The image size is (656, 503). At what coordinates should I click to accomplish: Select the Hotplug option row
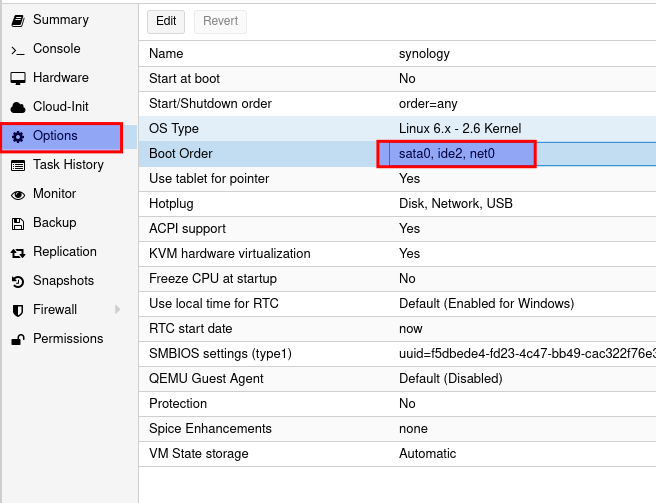(x=396, y=204)
